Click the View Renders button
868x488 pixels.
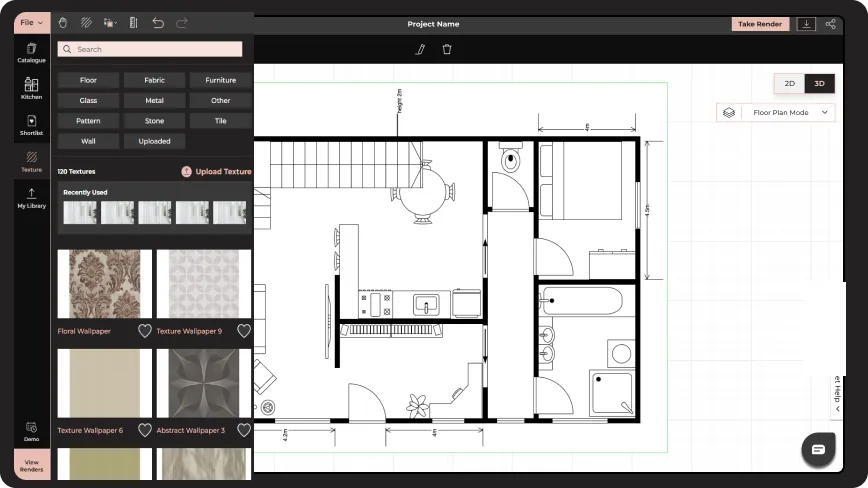pyautogui.click(x=32, y=465)
